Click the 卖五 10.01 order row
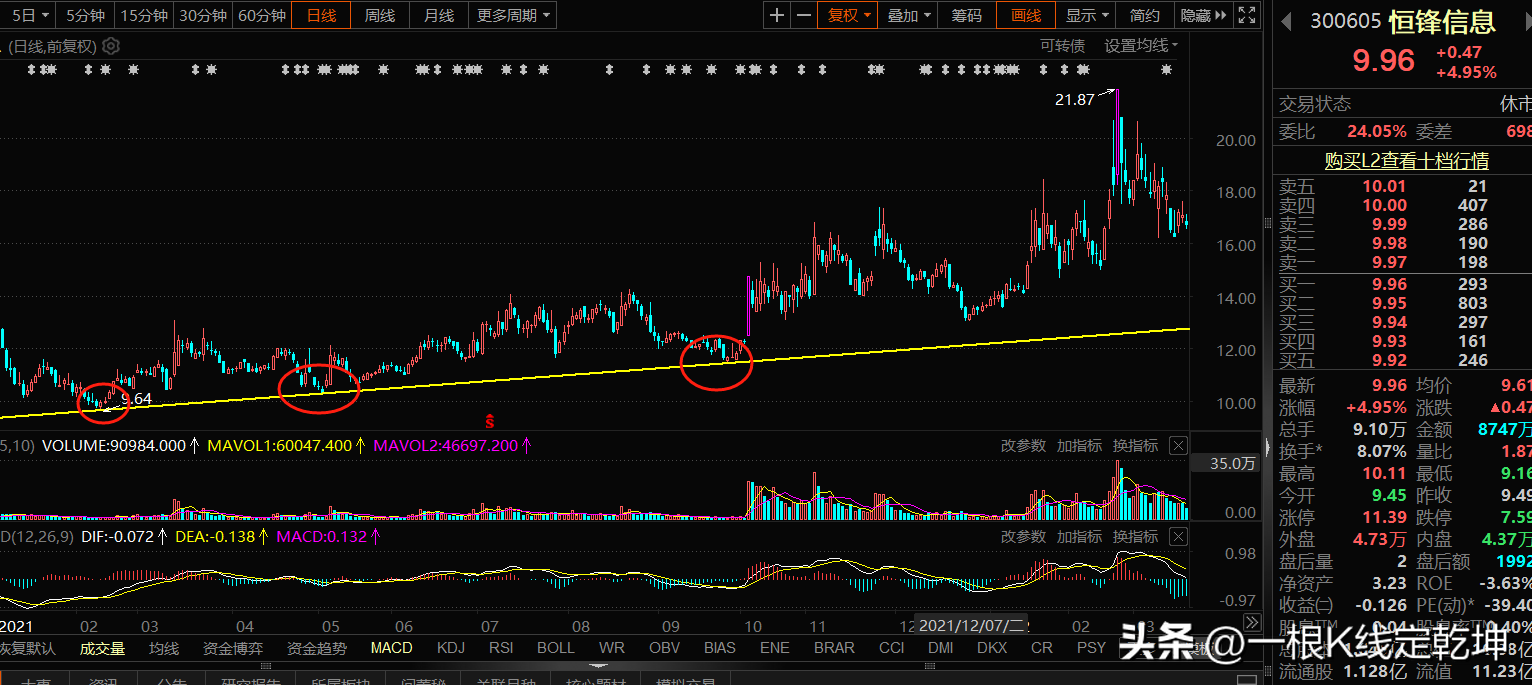Screen dimensions: 1532x685 point(1400,186)
